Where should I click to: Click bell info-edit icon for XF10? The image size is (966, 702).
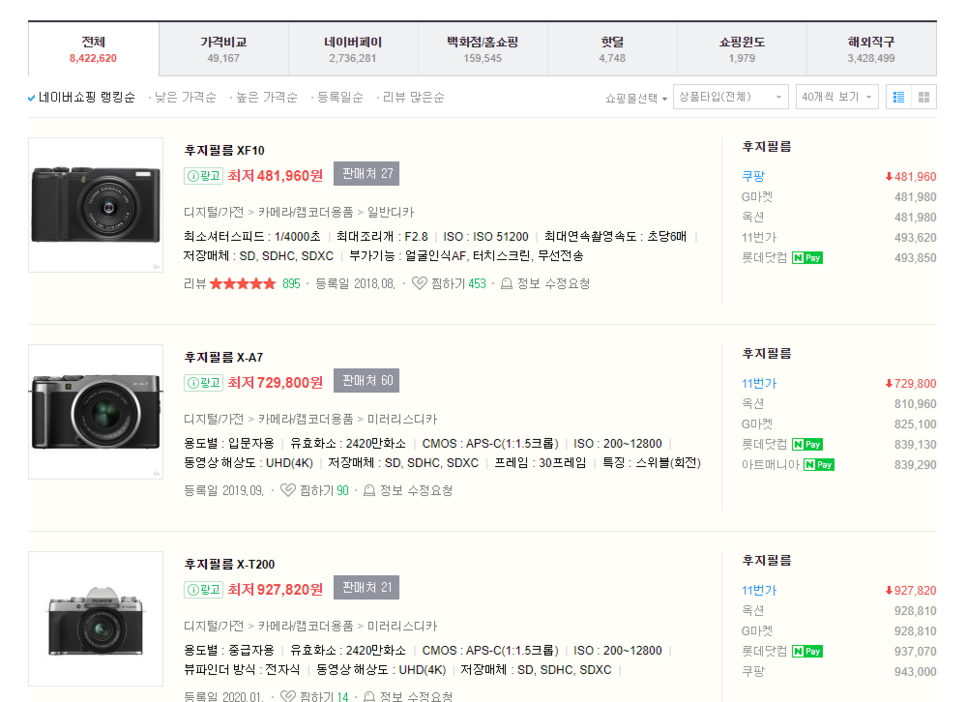506,283
